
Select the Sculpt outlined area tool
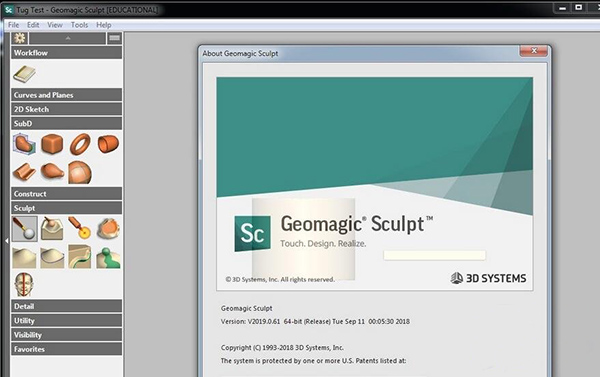coord(52,257)
